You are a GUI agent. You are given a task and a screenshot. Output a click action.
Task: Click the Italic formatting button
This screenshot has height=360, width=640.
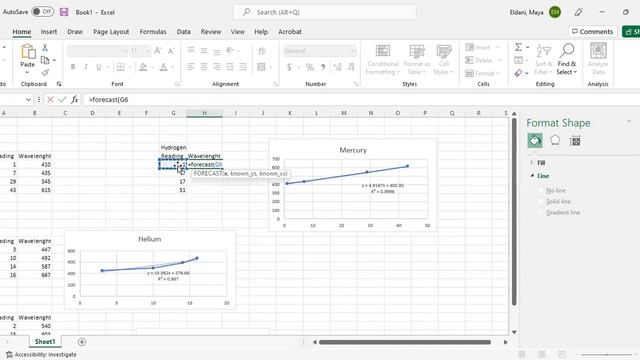point(86,67)
